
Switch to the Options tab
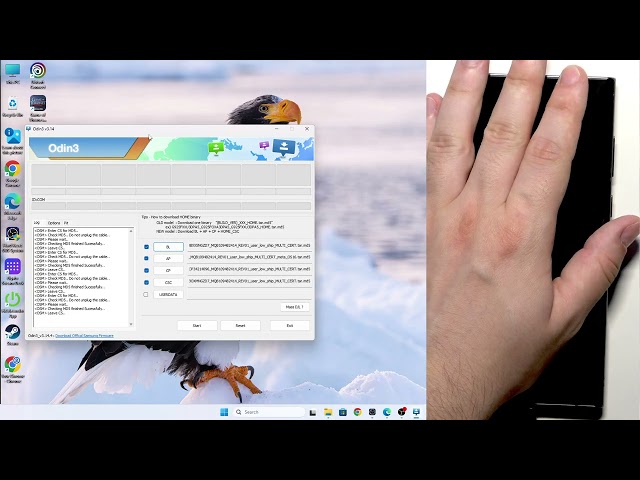[53, 223]
